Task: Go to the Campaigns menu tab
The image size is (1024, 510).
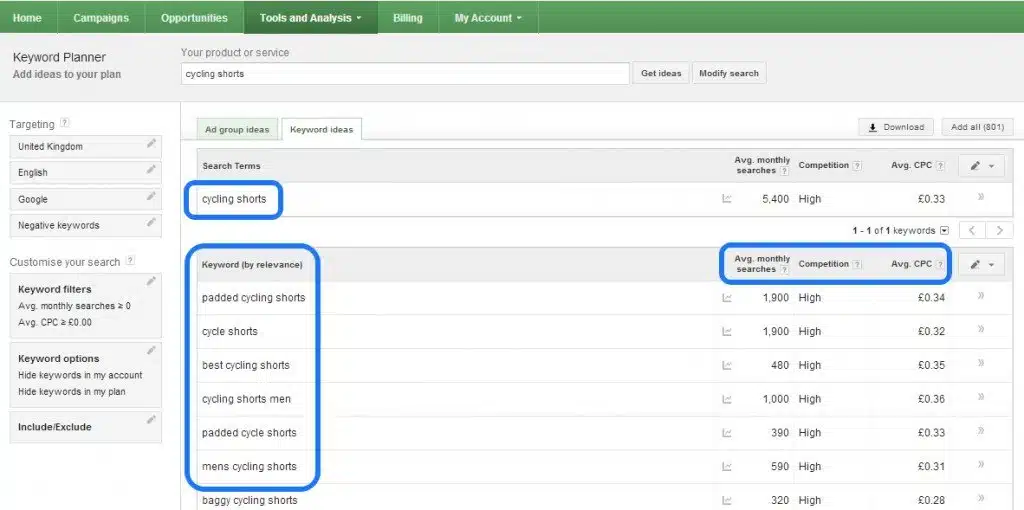Action: pyautogui.click(x=101, y=18)
